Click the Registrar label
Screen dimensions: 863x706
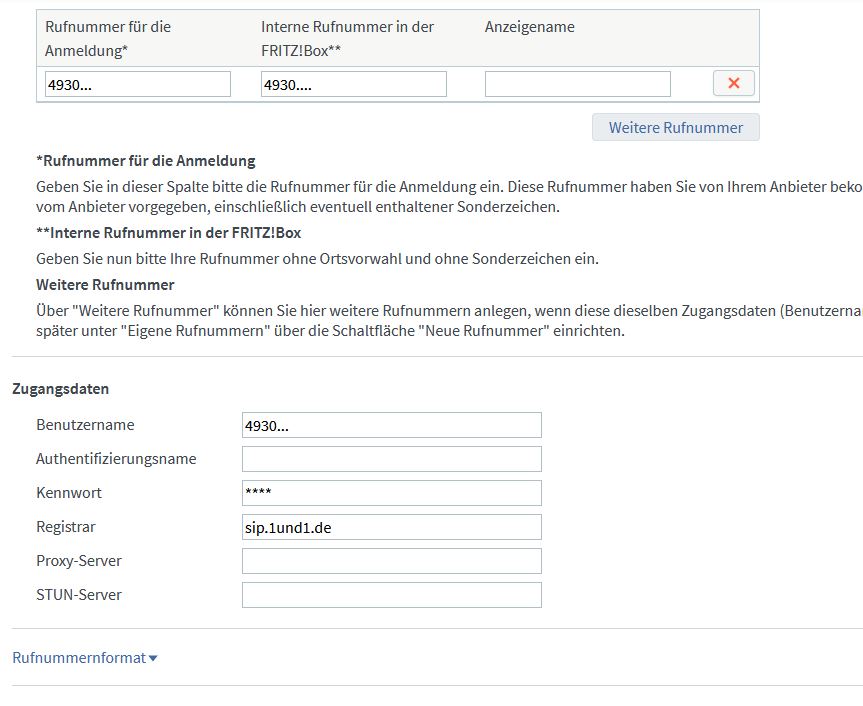pyautogui.click(x=66, y=527)
